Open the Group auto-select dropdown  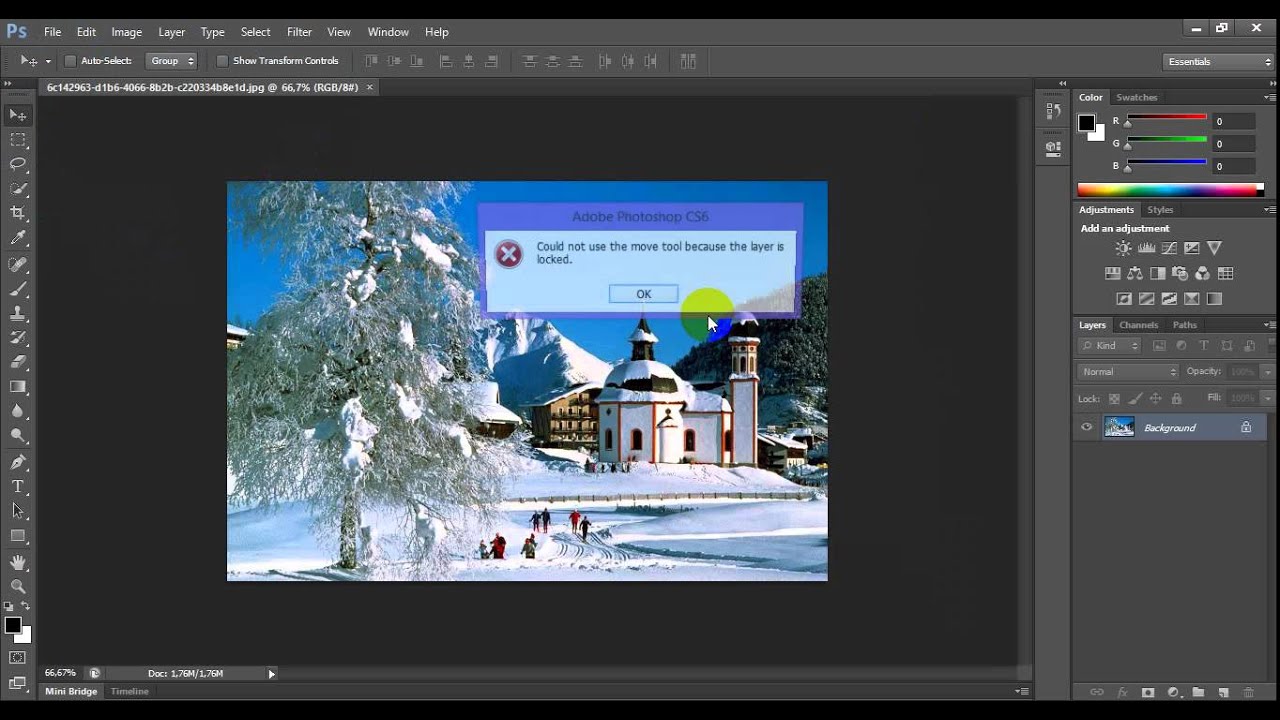pyautogui.click(x=172, y=61)
